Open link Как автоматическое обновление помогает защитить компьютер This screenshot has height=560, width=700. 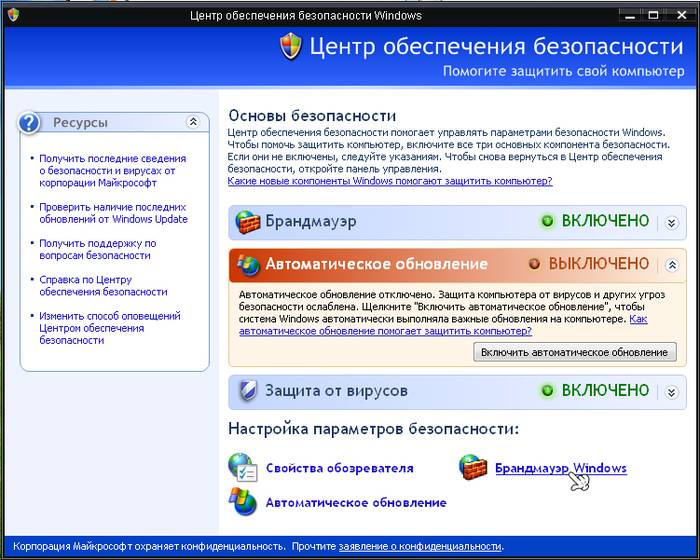[x=385, y=331]
